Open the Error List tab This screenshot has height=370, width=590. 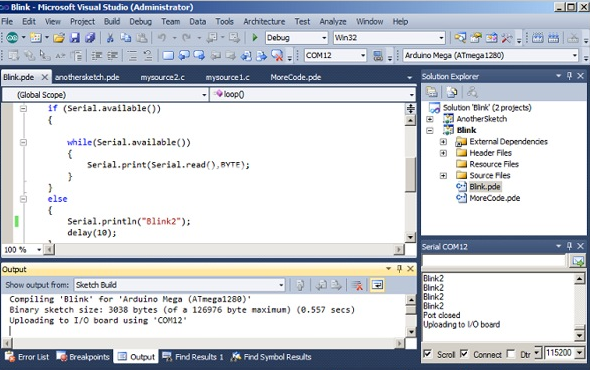27,356
